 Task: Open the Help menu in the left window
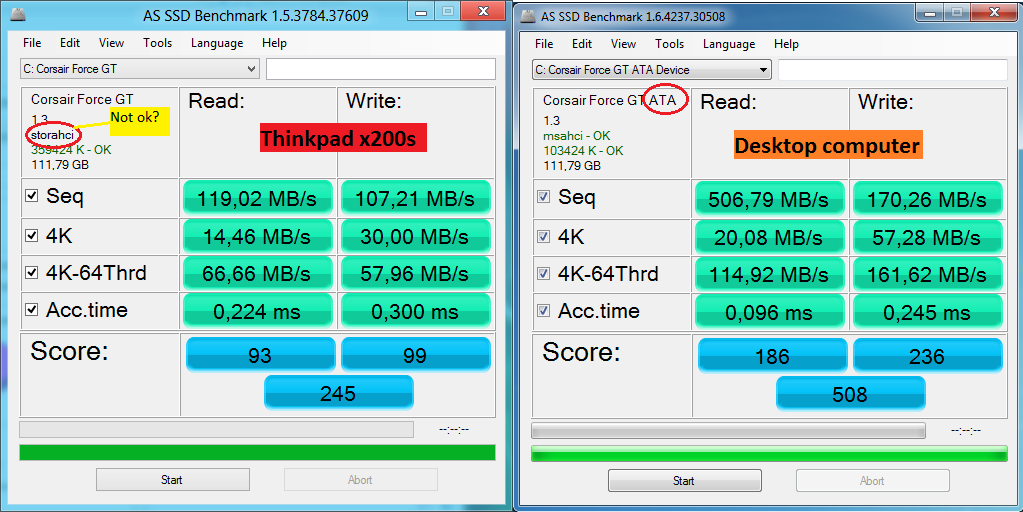275,43
